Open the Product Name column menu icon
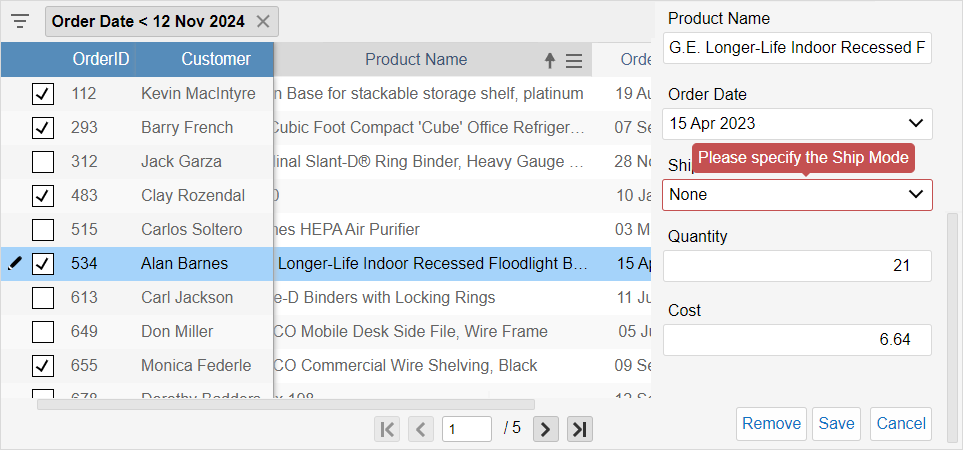Image resolution: width=963 pixels, height=450 pixels. coord(574,61)
